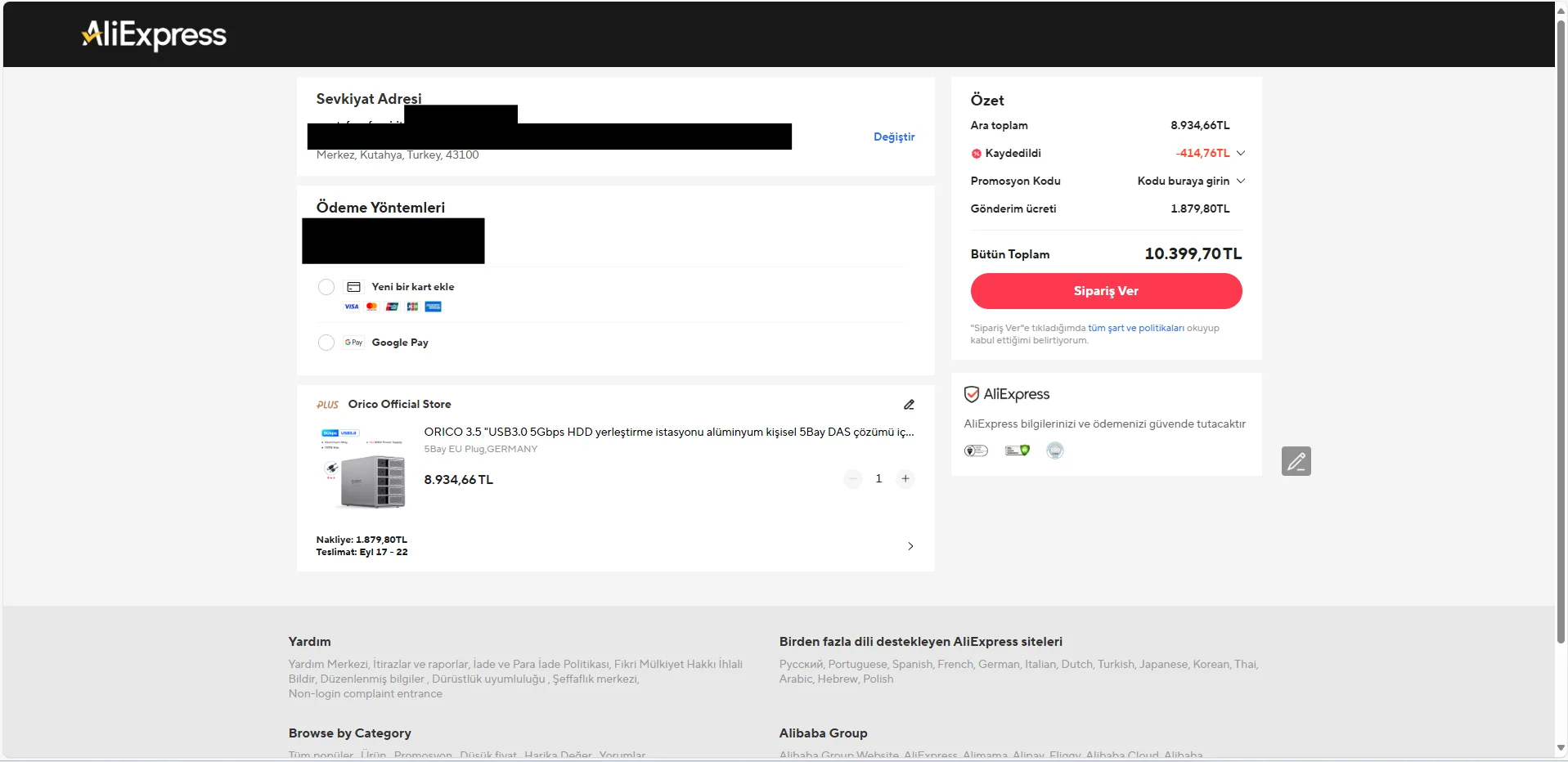Viewport: 1568px width, 762px height.
Task: Switch to the Korean language site
Action: [x=1211, y=665]
